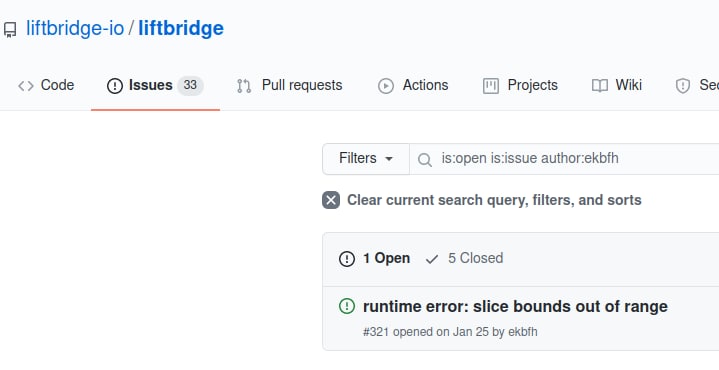Click the Pull requests branch icon
719x370 pixels.
(x=244, y=86)
